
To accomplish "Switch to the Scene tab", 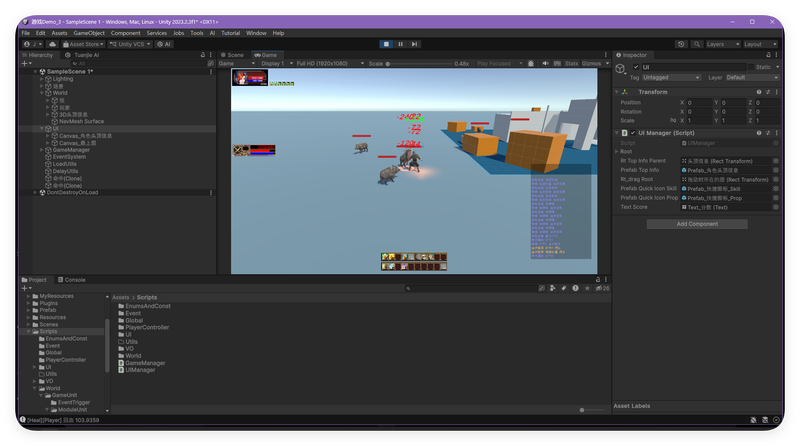I will pos(232,55).
